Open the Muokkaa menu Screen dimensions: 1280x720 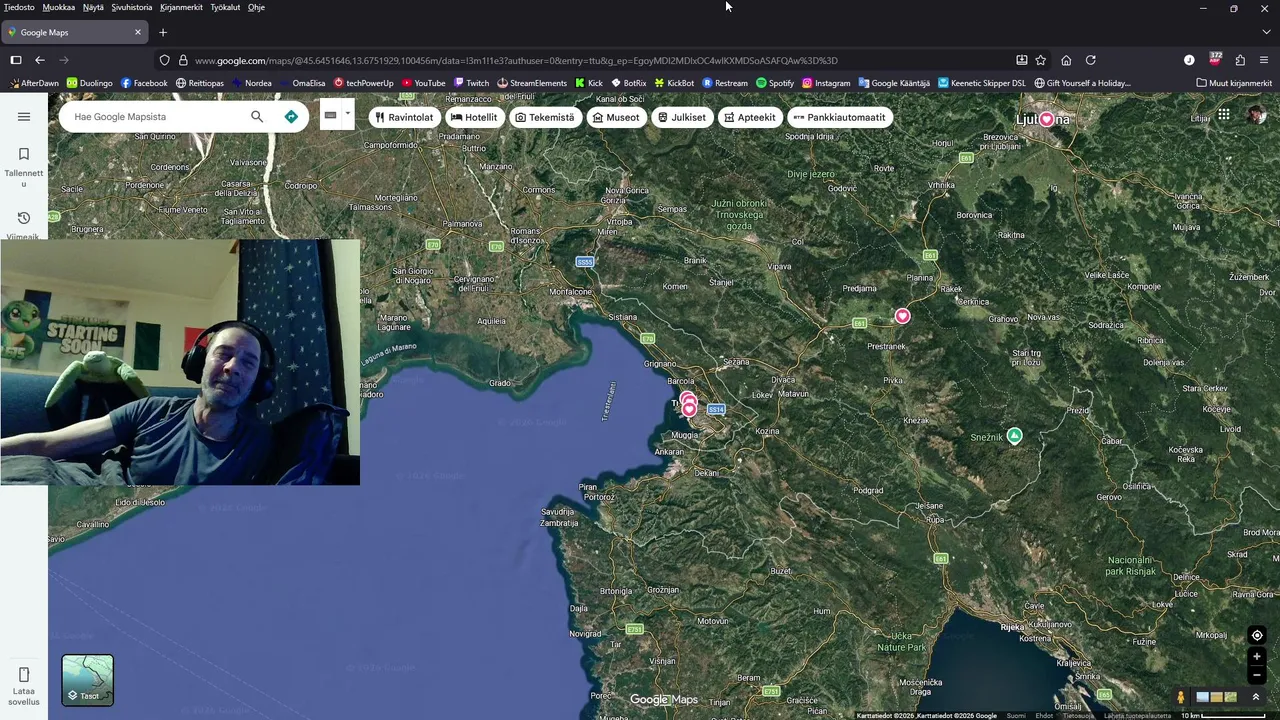[58, 7]
